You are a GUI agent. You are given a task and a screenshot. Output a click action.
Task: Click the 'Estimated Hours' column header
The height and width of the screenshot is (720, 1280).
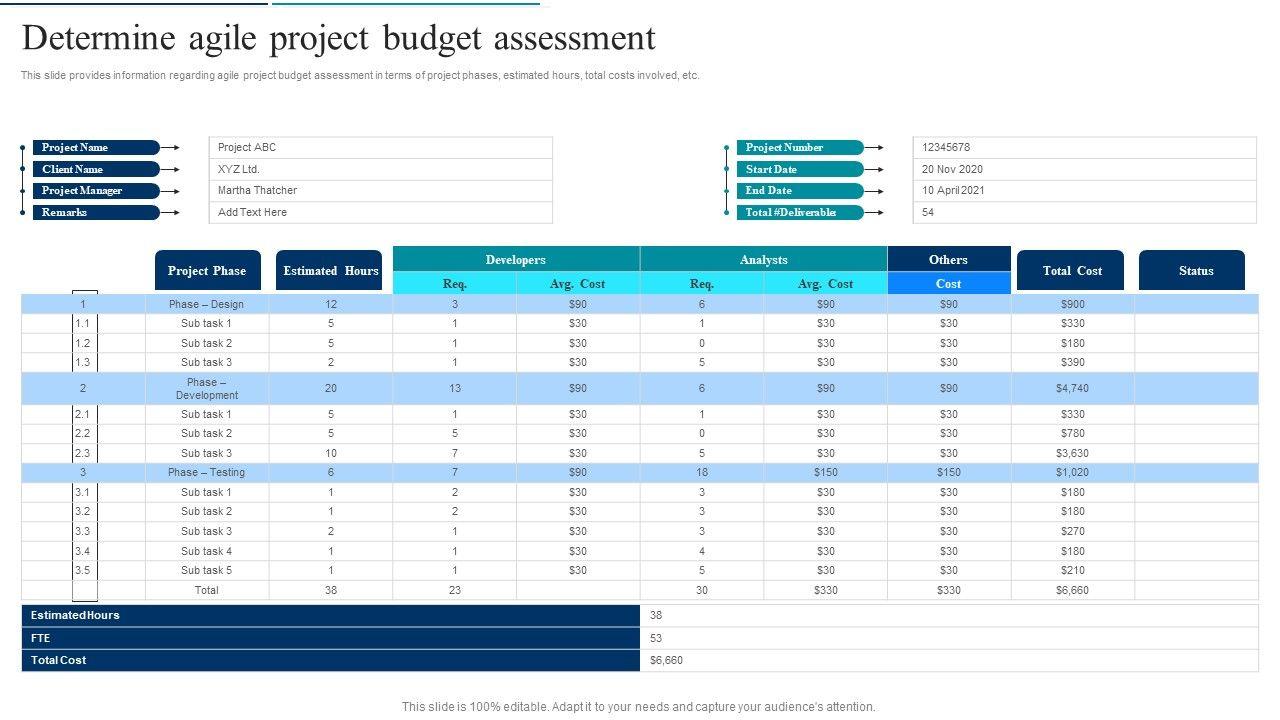(330, 270)
